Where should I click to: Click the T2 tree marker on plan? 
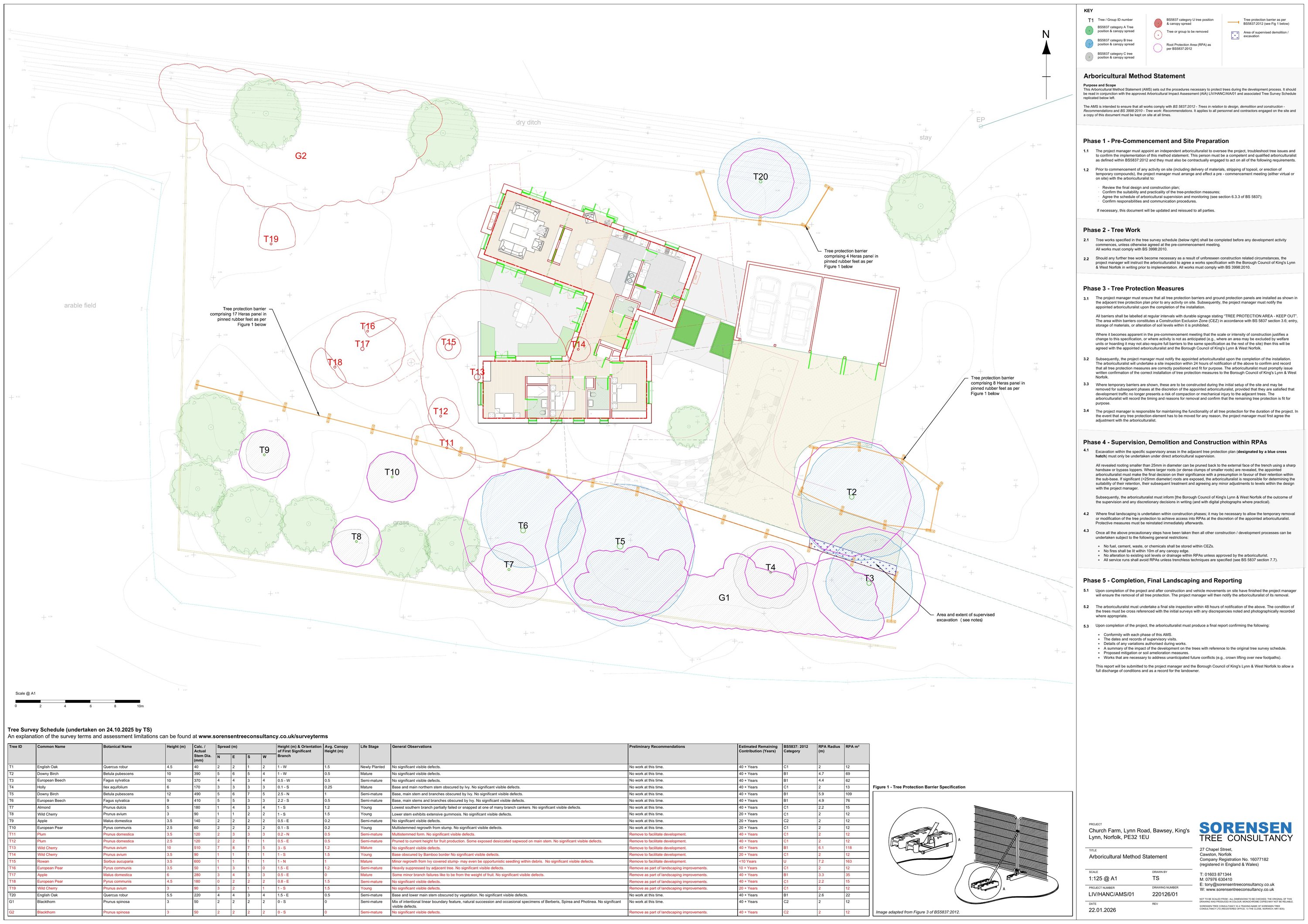click(x=851, y=497)
